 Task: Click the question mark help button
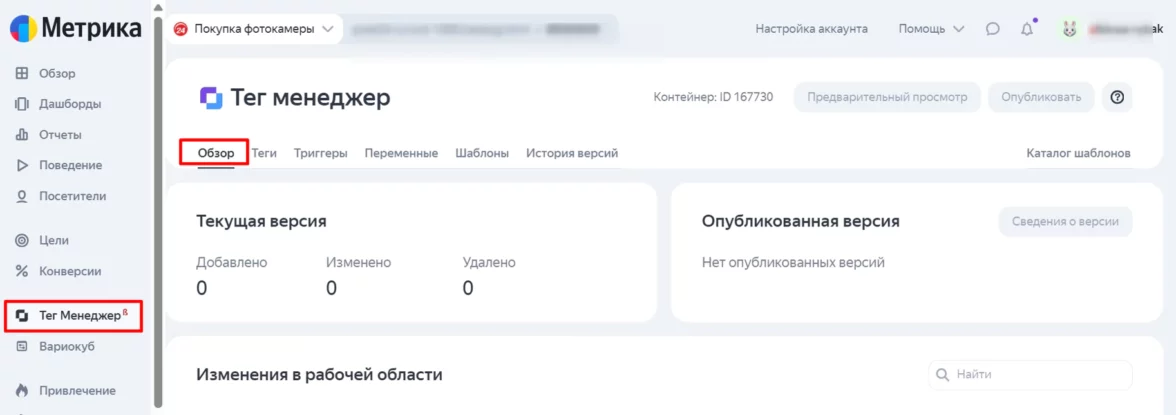pos(1117,97)
